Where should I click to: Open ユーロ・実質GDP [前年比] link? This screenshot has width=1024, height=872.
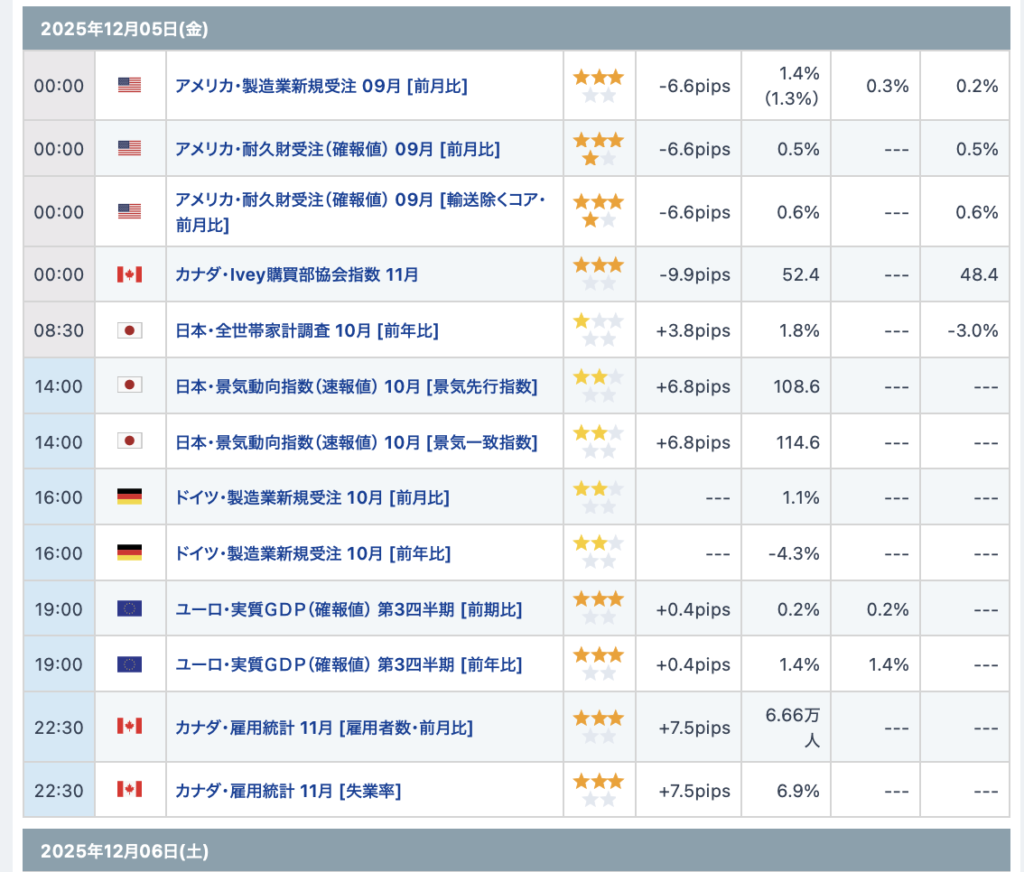[x=348, y=665]
